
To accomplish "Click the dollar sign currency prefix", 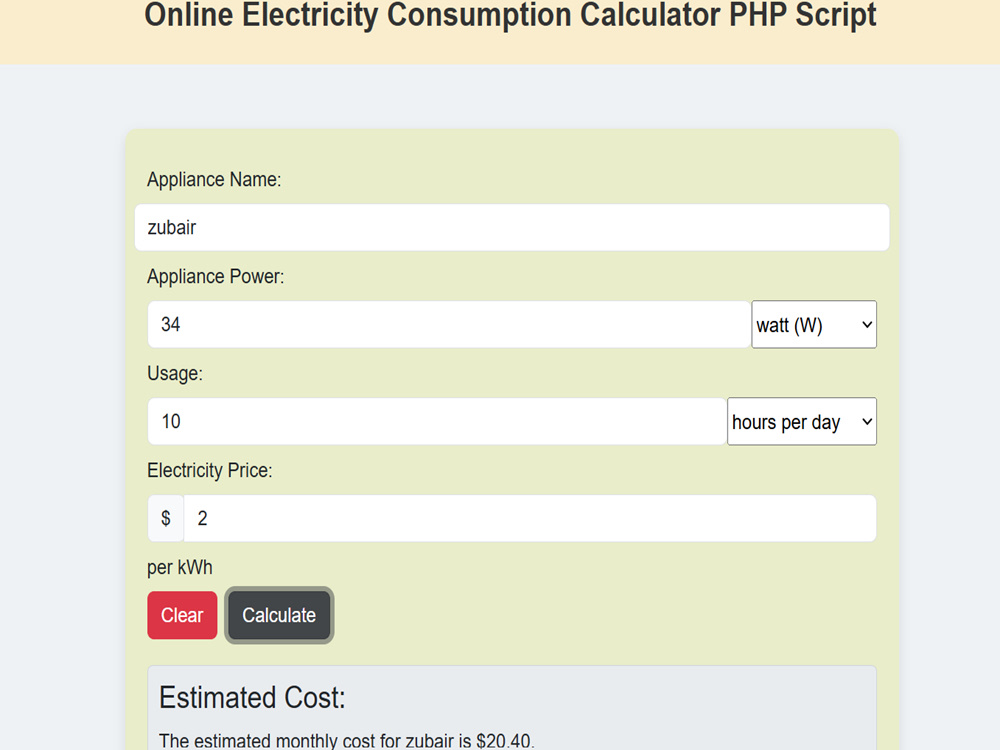I will click(166, 518).
